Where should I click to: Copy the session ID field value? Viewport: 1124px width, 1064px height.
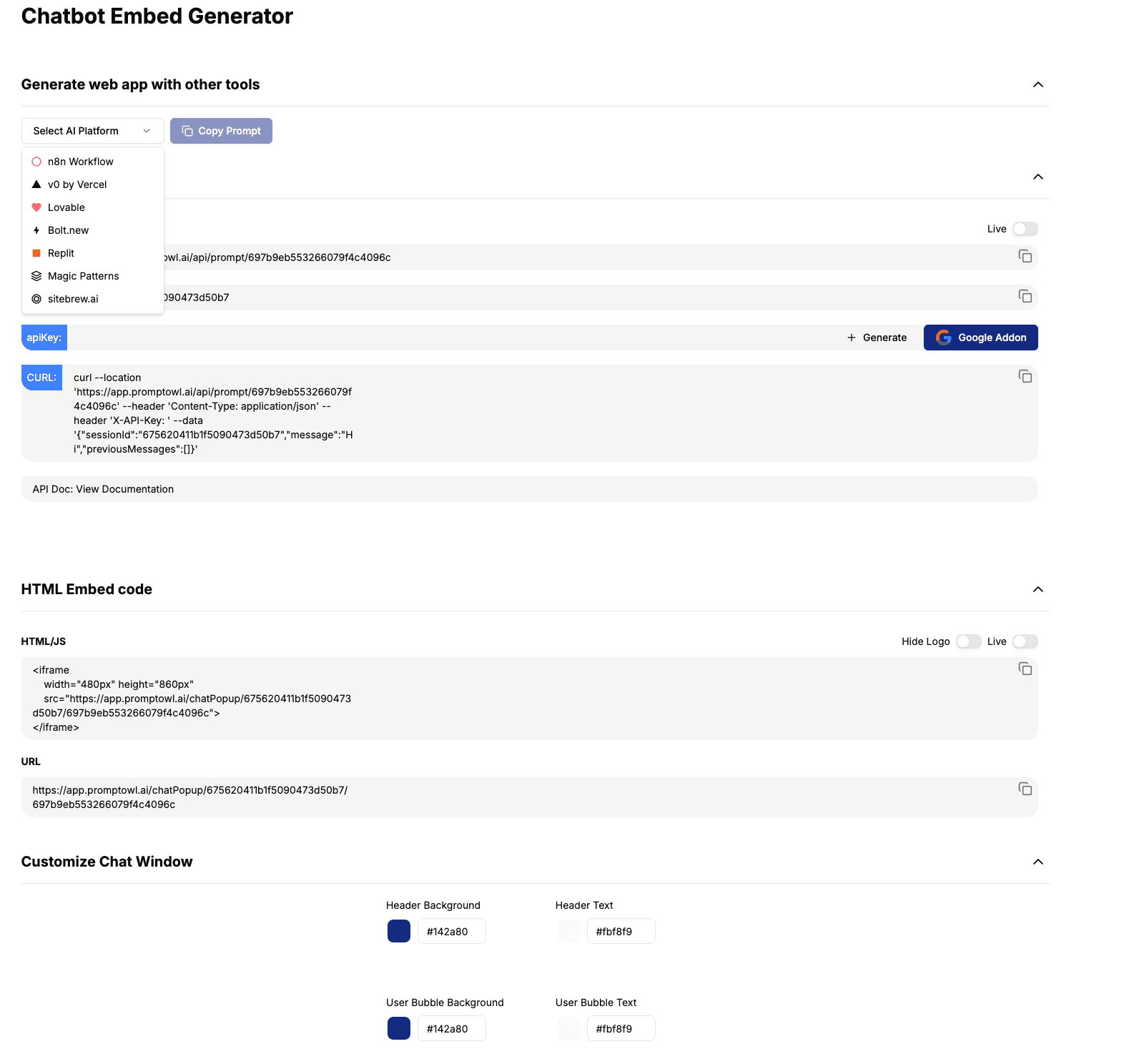pos(1025,297)
